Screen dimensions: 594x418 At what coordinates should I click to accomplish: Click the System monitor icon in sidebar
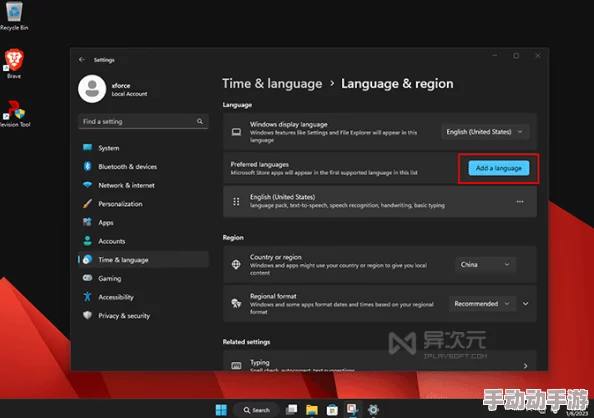(x=88, y=147)
